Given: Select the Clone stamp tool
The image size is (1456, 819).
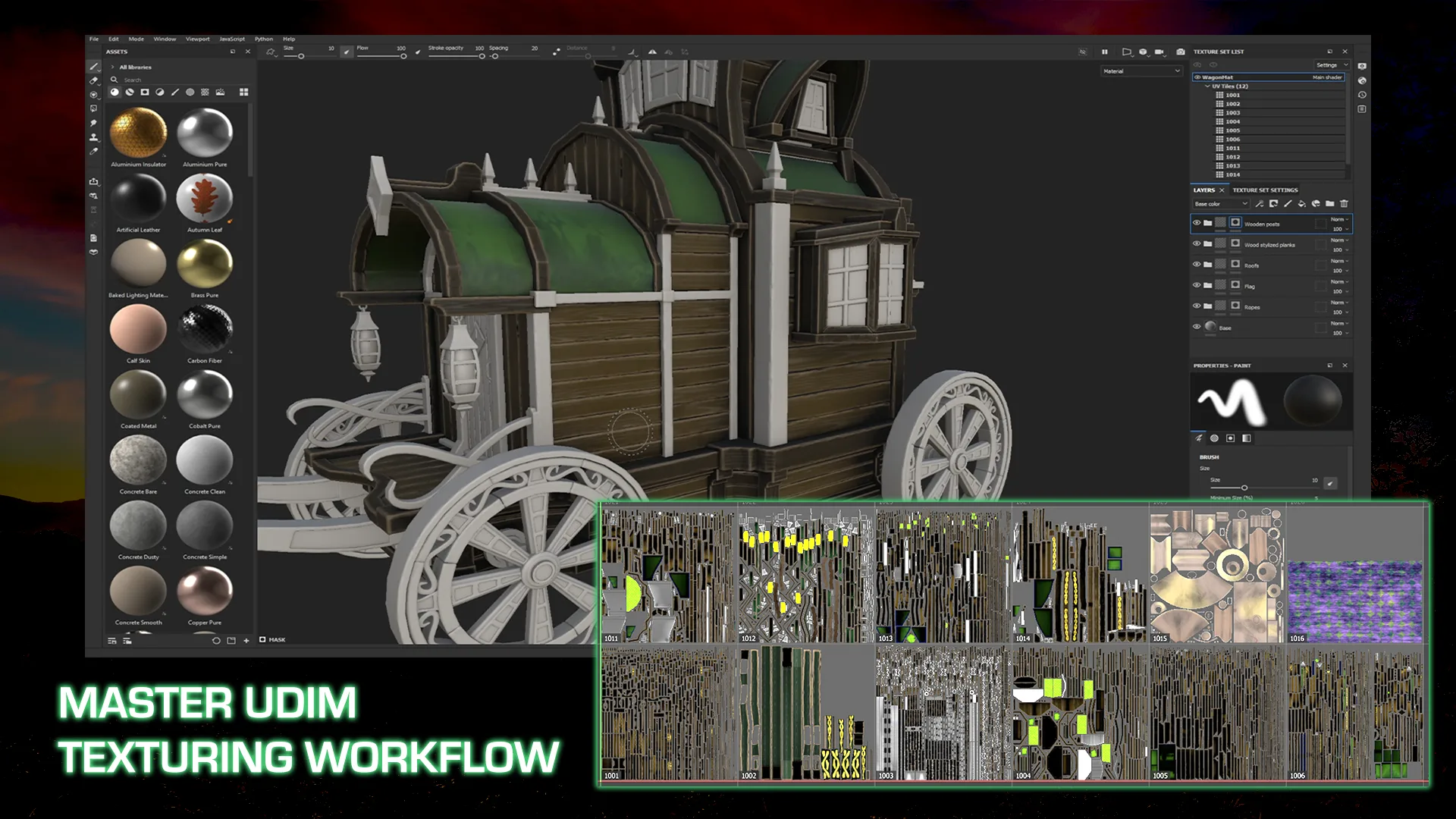Looking at the screenshot, I should pos(94,137).
